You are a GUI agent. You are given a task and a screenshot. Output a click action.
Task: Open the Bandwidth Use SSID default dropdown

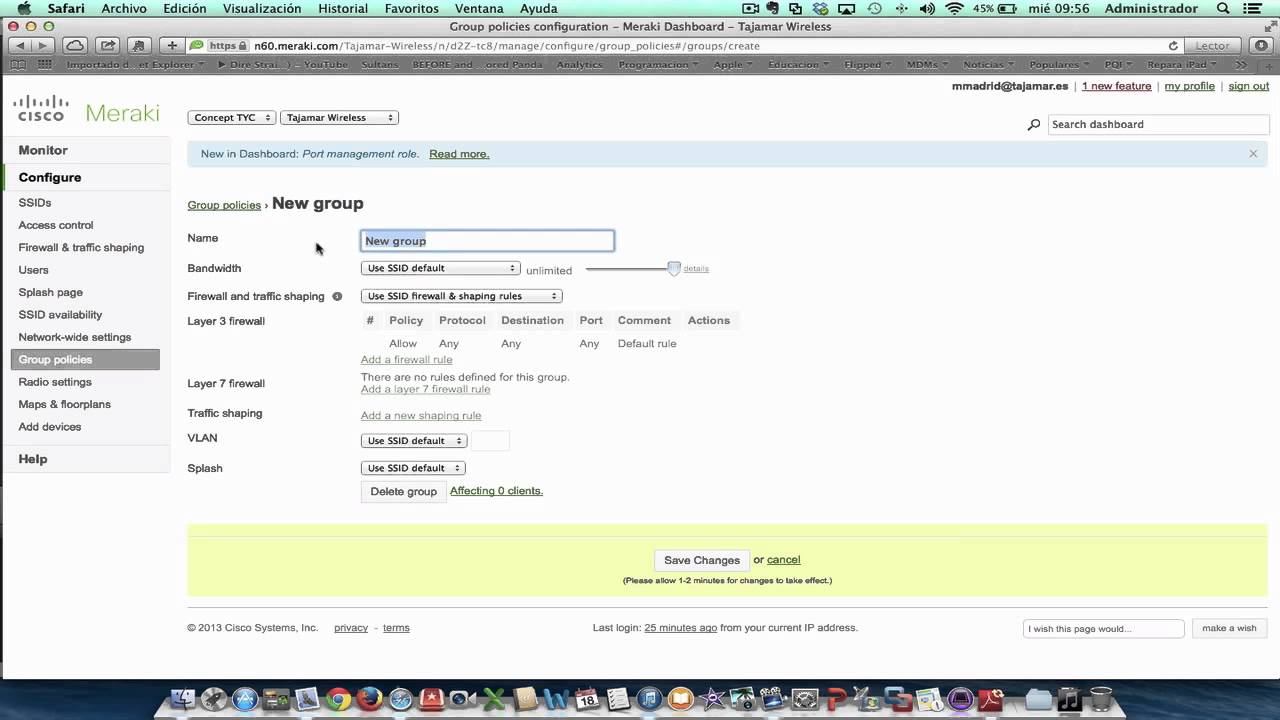point(440,268)
